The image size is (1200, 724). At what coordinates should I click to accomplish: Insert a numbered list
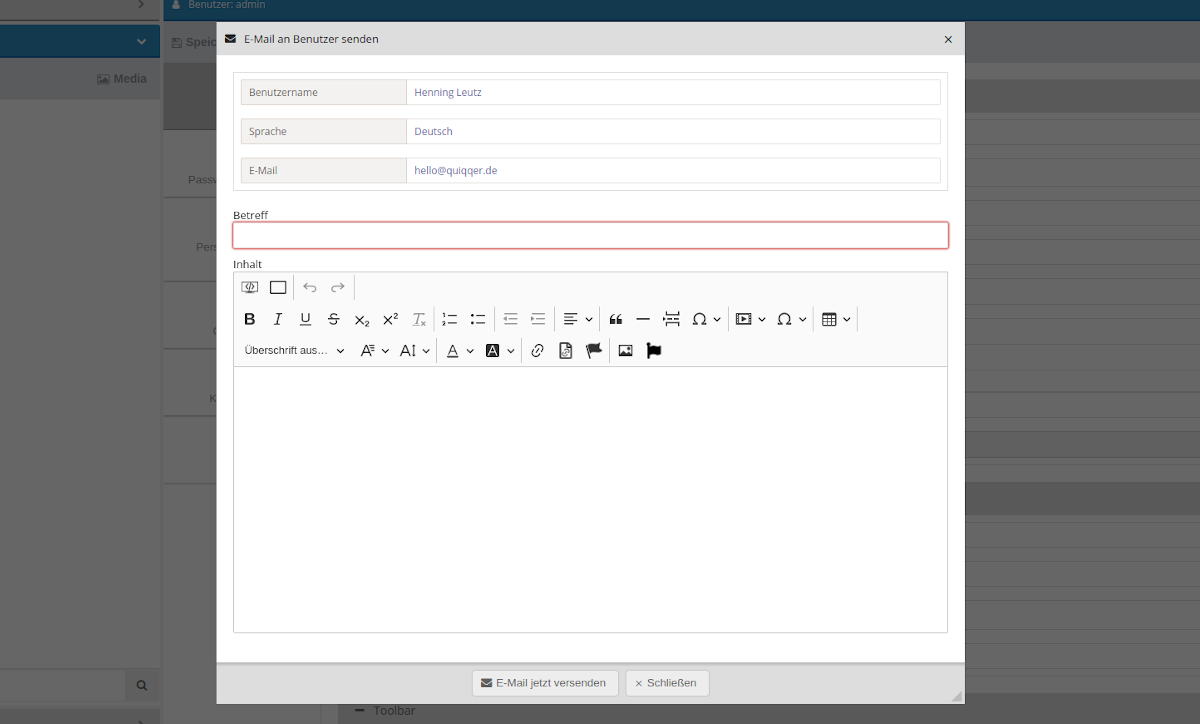tap(450, 319)
